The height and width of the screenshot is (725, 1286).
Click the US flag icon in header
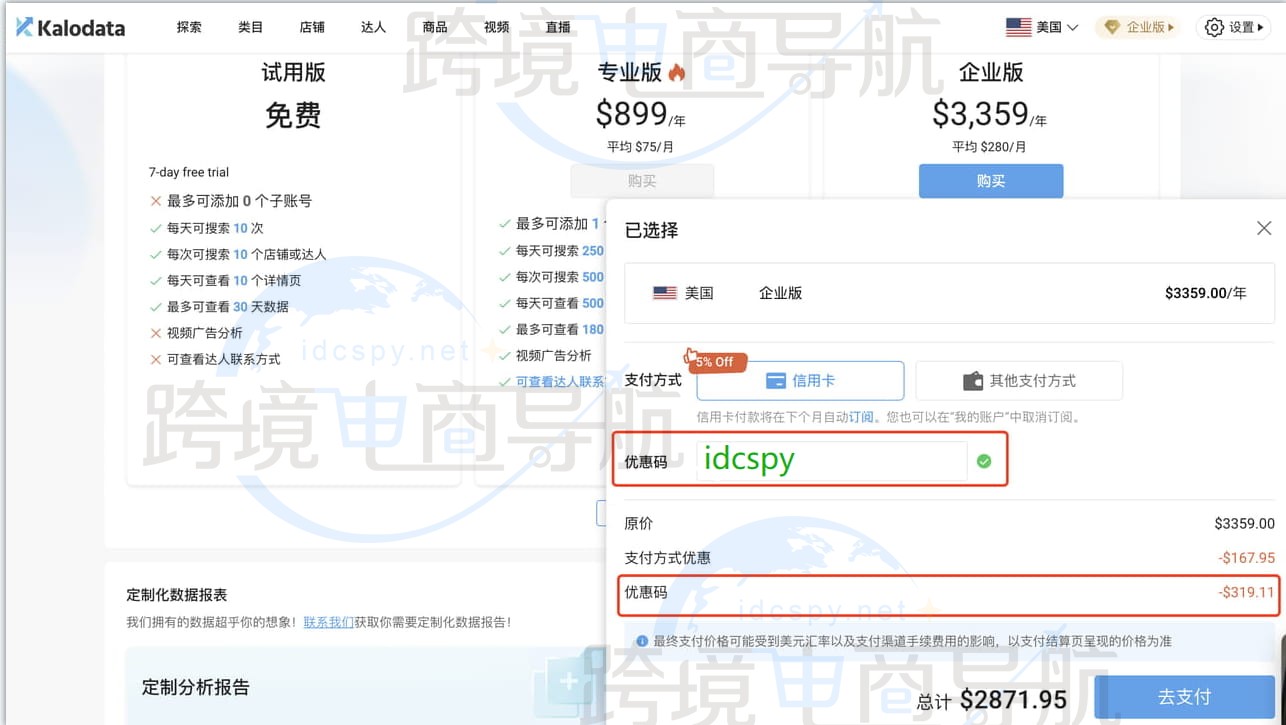pos(1018,27)
